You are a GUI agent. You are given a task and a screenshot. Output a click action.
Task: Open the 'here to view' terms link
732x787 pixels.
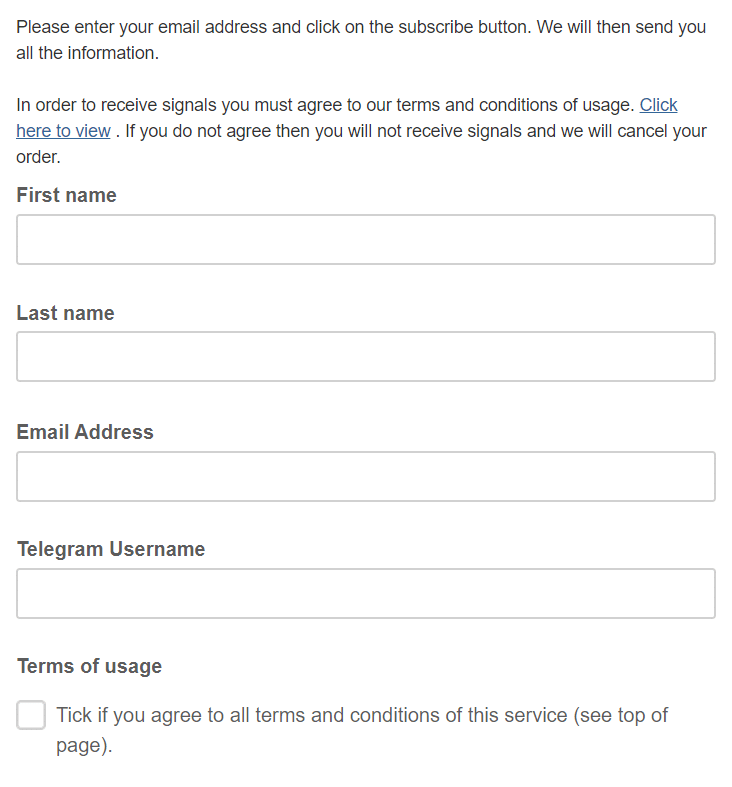coord(63,131)
